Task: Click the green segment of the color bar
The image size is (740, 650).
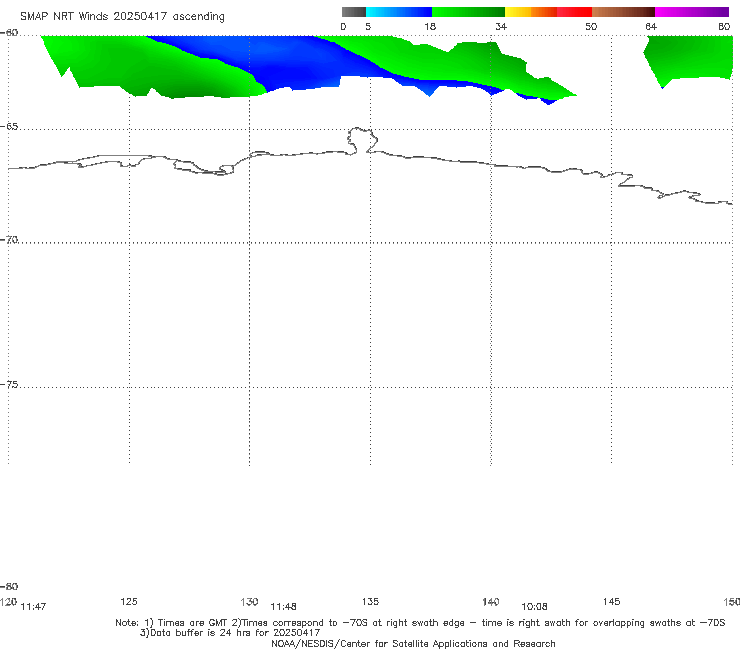Action: (468, 12)
